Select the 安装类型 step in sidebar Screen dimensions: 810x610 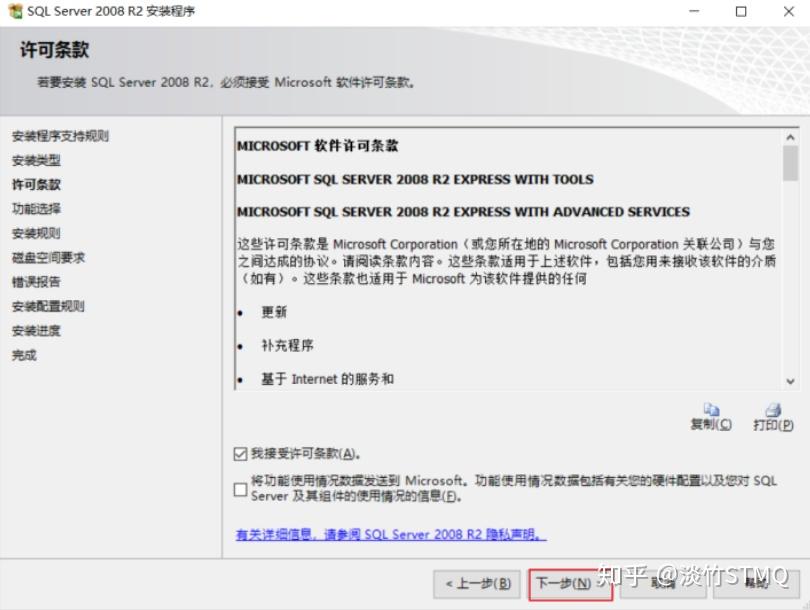[x=36, y=160]
